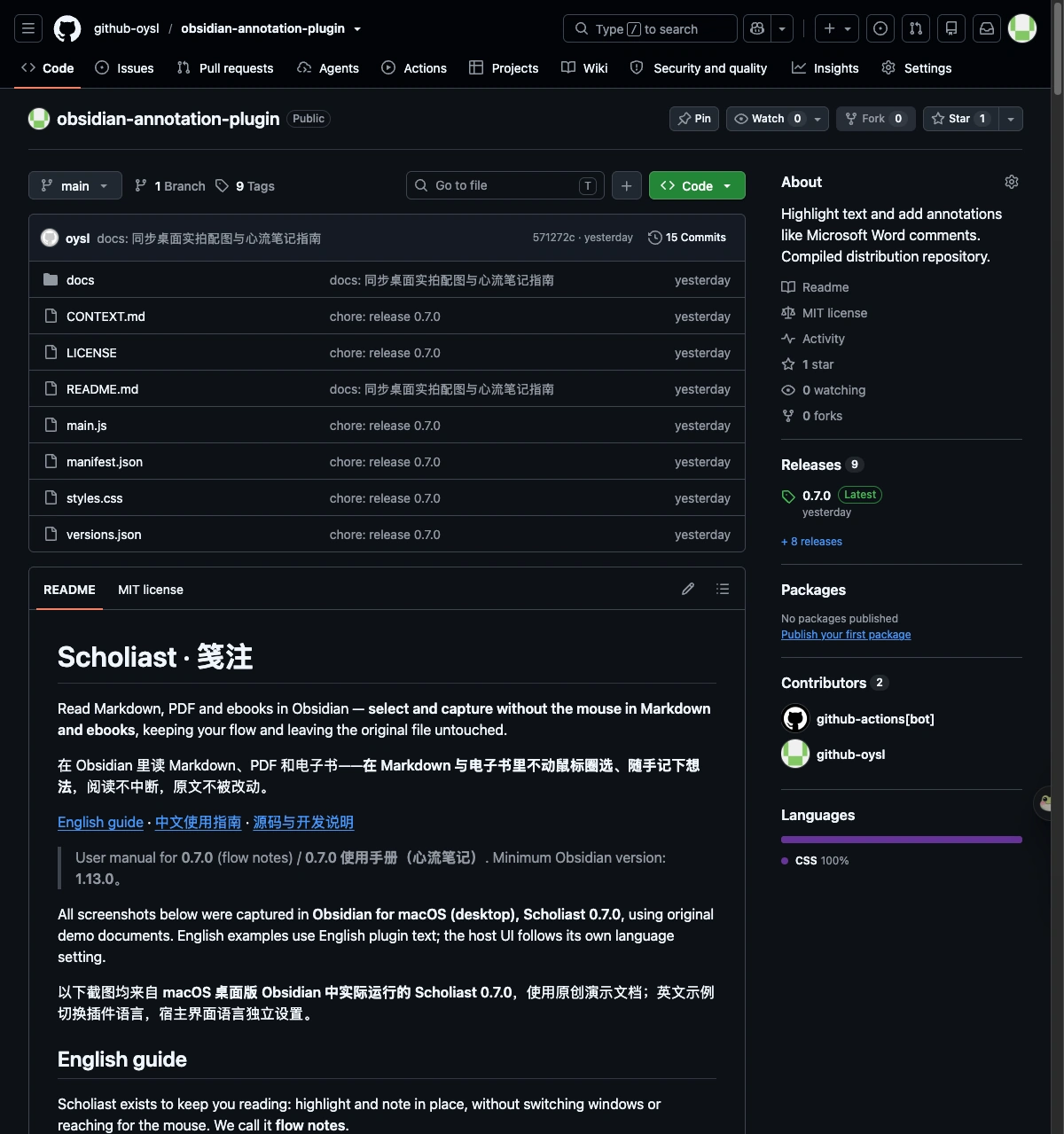1064x1134 pixels.
Task: Click the CSS language bar
Action: point(902,840)
